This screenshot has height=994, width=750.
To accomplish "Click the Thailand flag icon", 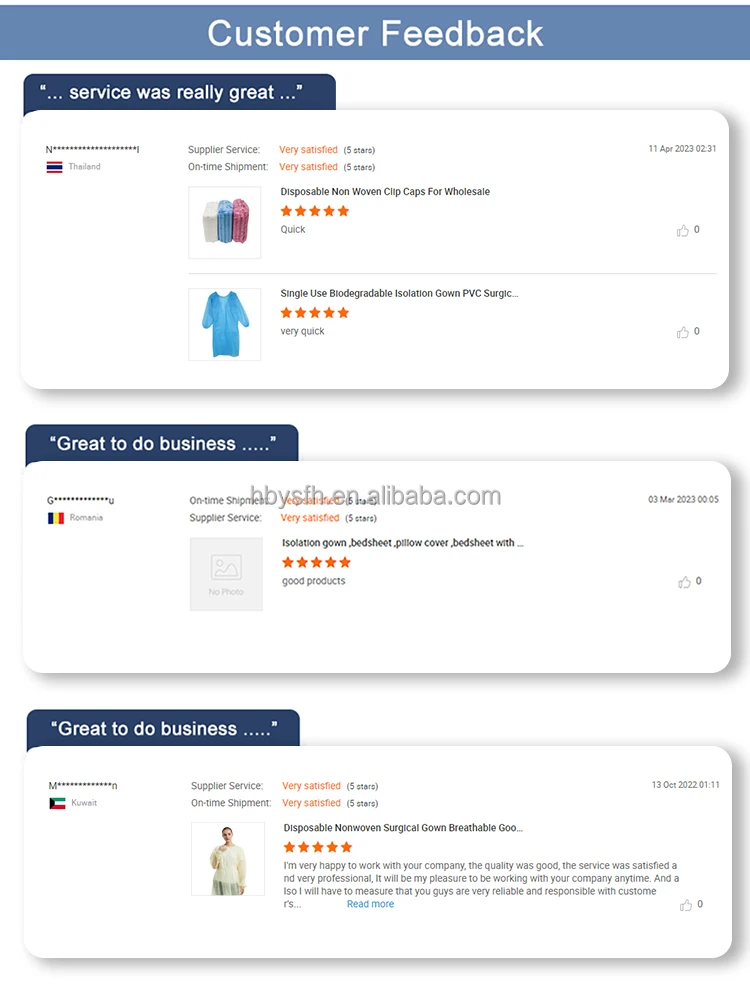I will [x=55, y=167].
